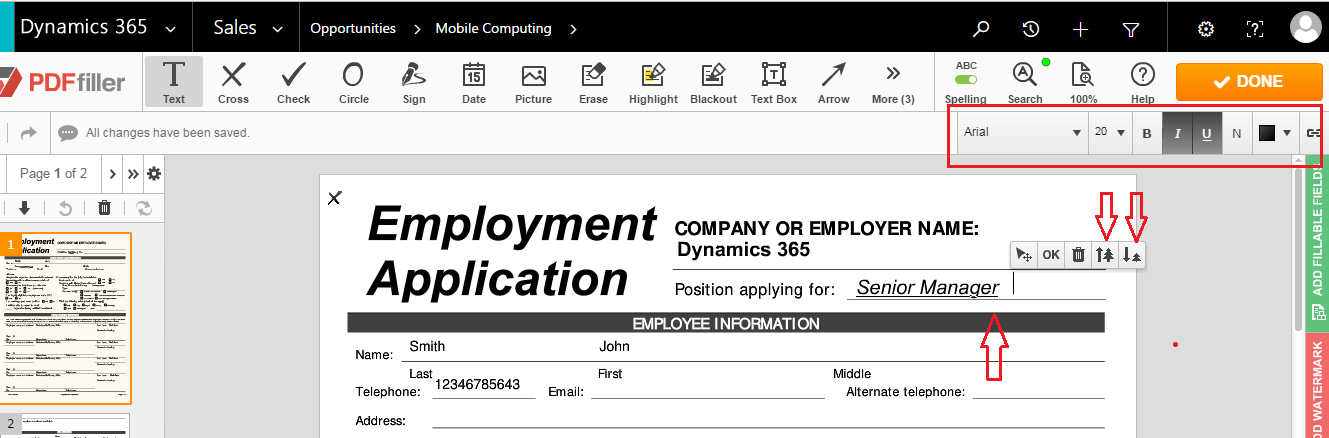The height and width of the screenshot is (438, 1329).
Task: Open the advanced find filter icon
Action: [1131, 29]
